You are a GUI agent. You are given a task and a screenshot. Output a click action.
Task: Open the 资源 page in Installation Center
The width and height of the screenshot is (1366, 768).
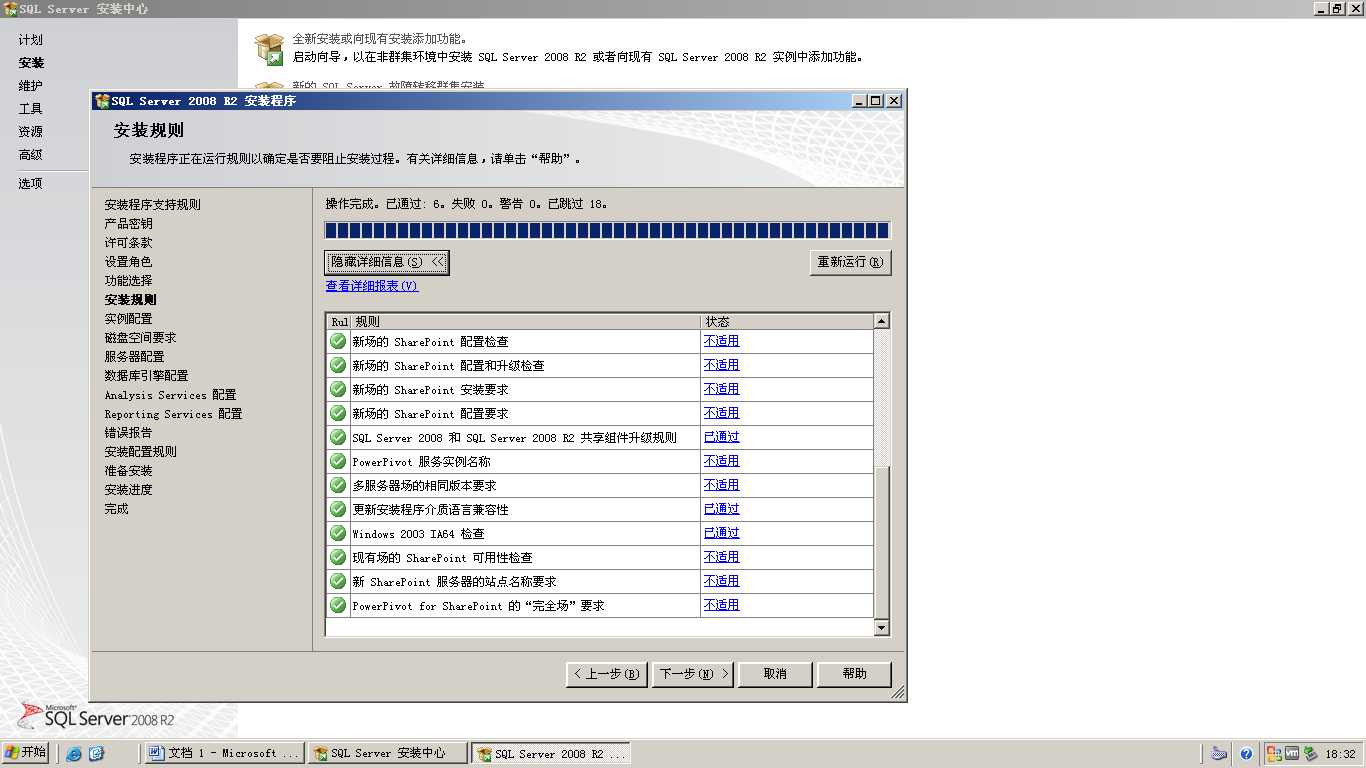tap(31, 132)
